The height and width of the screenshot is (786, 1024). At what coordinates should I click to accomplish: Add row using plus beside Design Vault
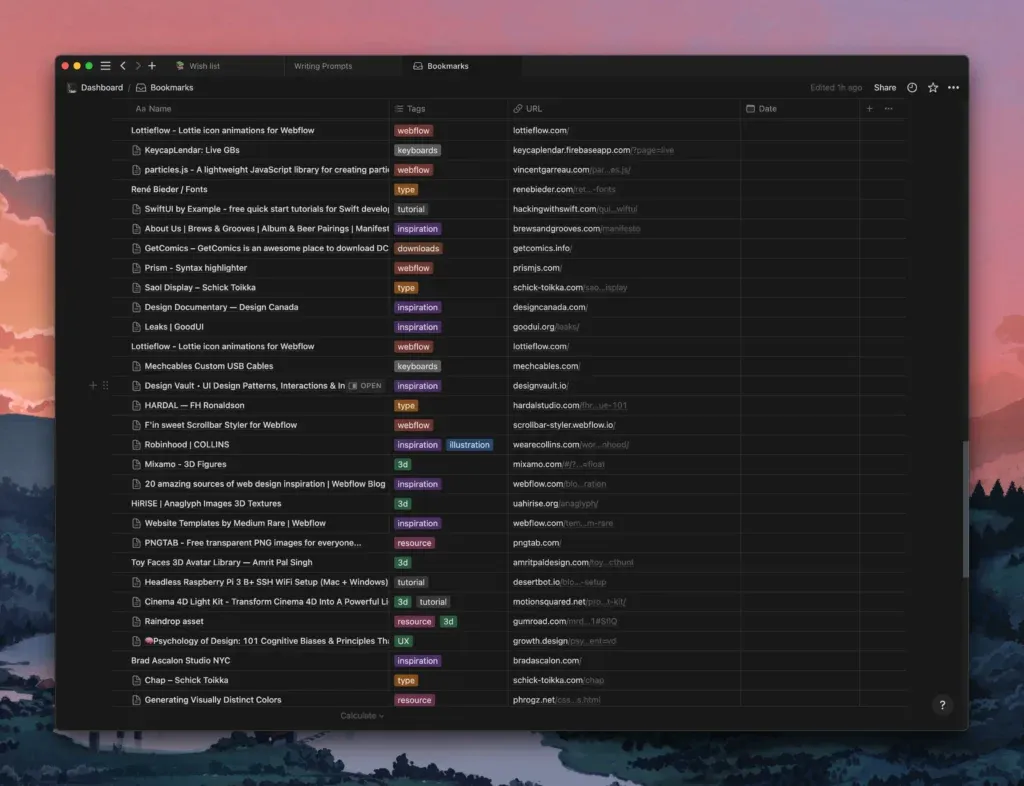coord(93,386)
